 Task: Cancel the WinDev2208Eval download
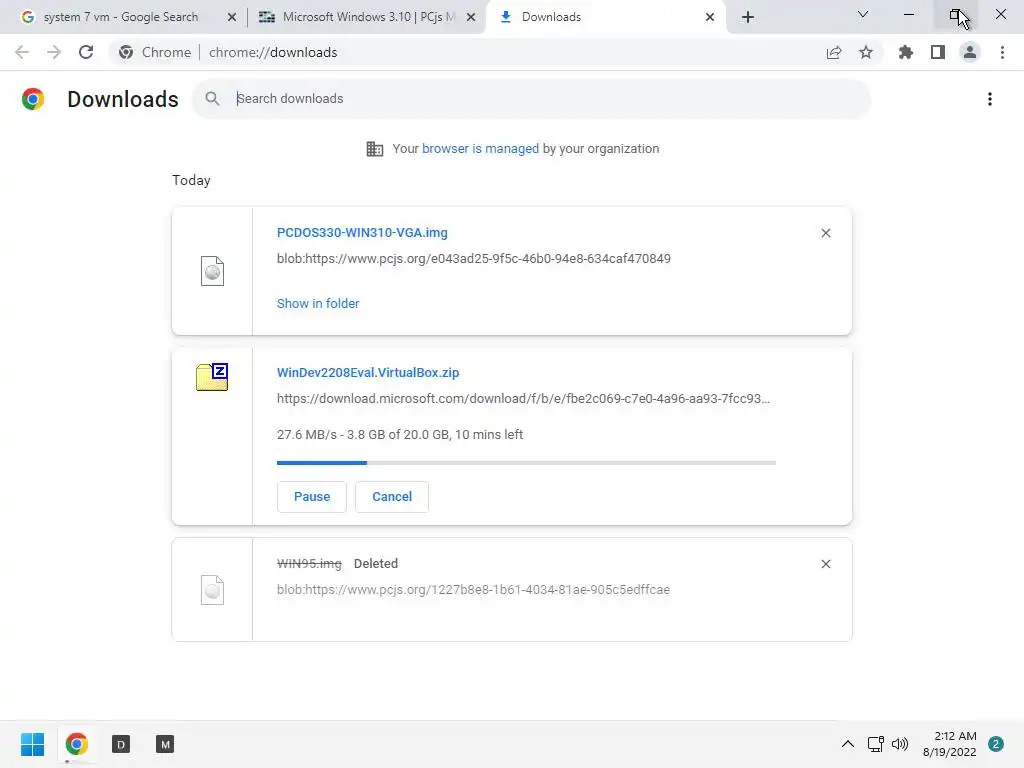(392, 497)
